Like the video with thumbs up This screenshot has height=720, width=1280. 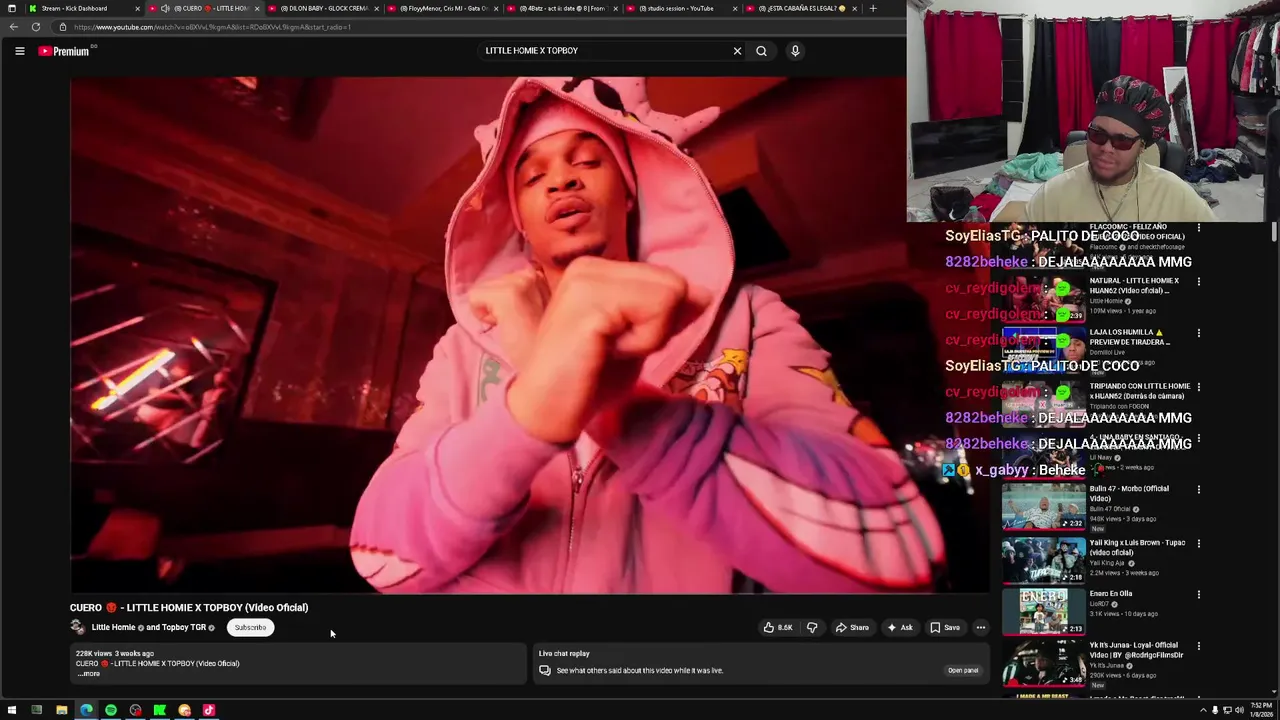778,628
